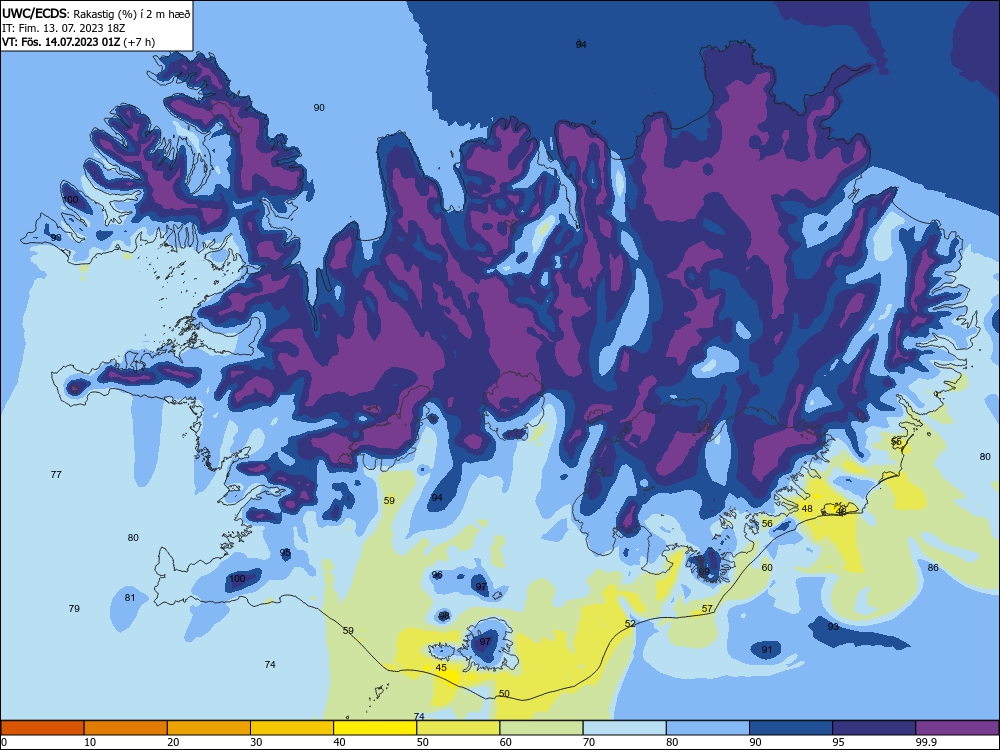Click the dark orange 0–10 legend swatch
1000x750 pixels.
tap(42, 728)
